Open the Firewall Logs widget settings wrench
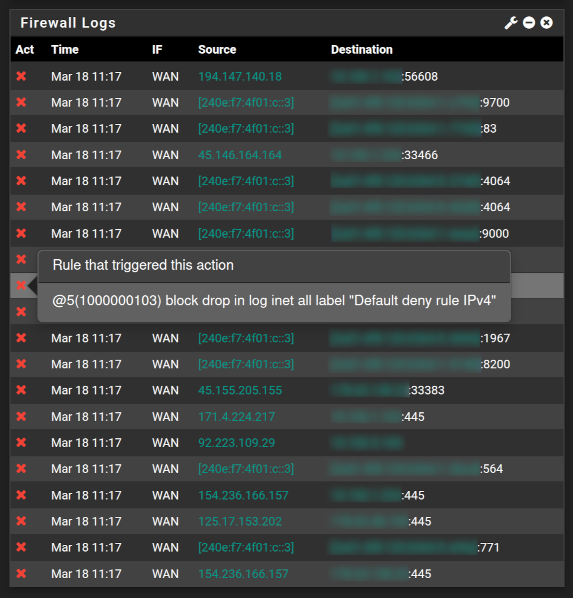573x598 pixels. (x=511, y=23)
